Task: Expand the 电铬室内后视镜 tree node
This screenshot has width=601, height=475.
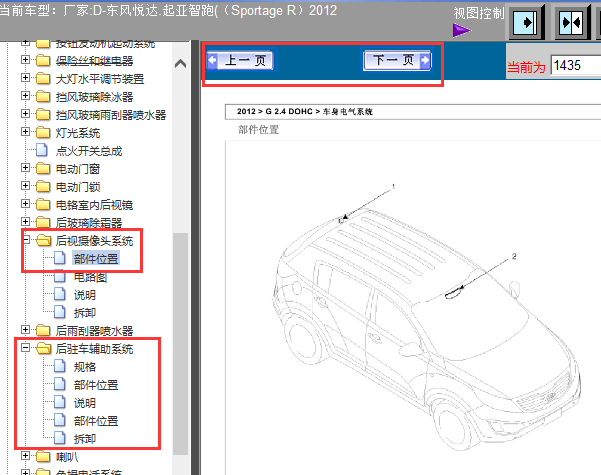Action: tap(25, 204)
